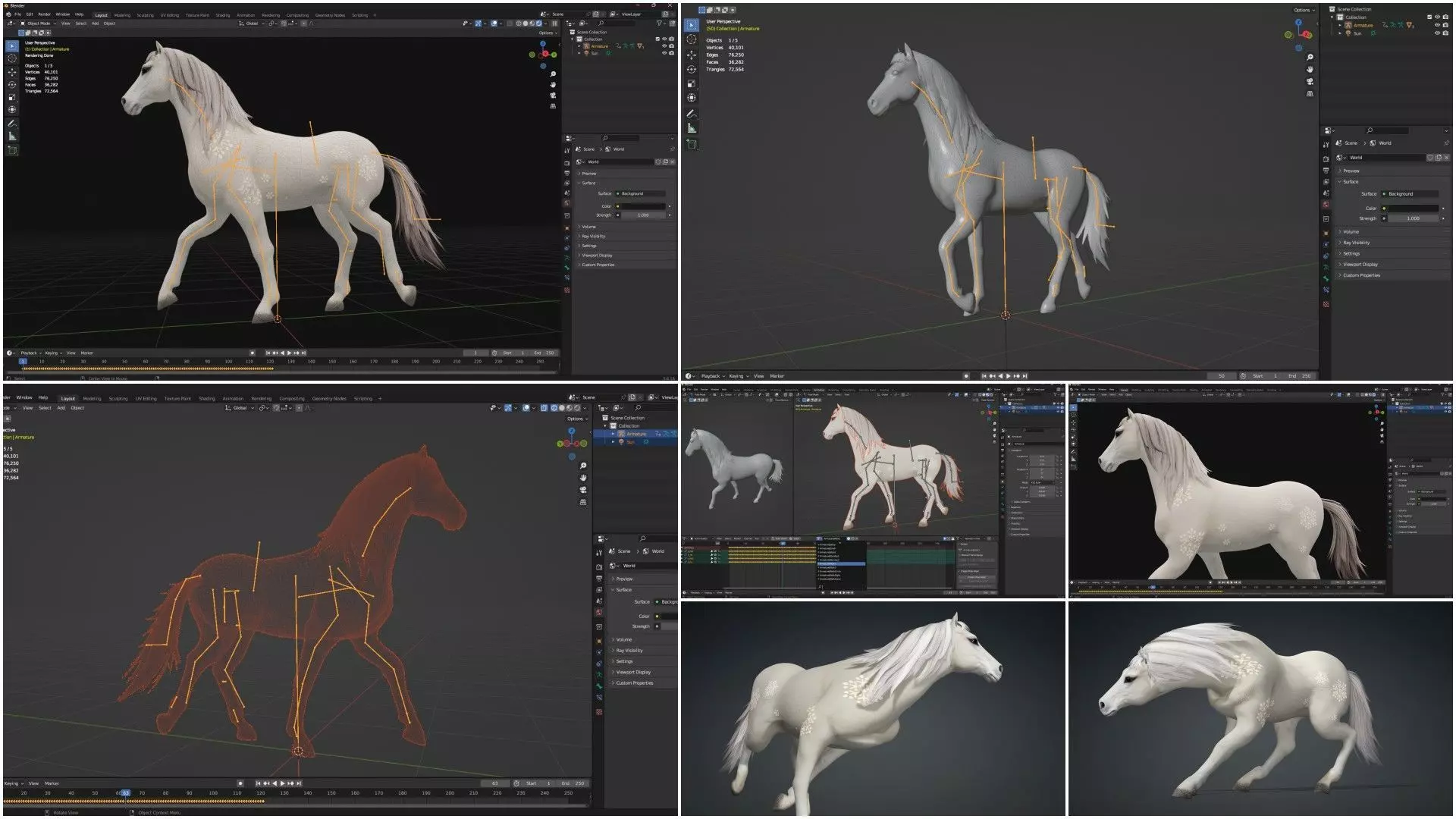1456x819 pixels.
Task: Click the Strength 1.000 slider in black-background window
Action: point(643,215)
